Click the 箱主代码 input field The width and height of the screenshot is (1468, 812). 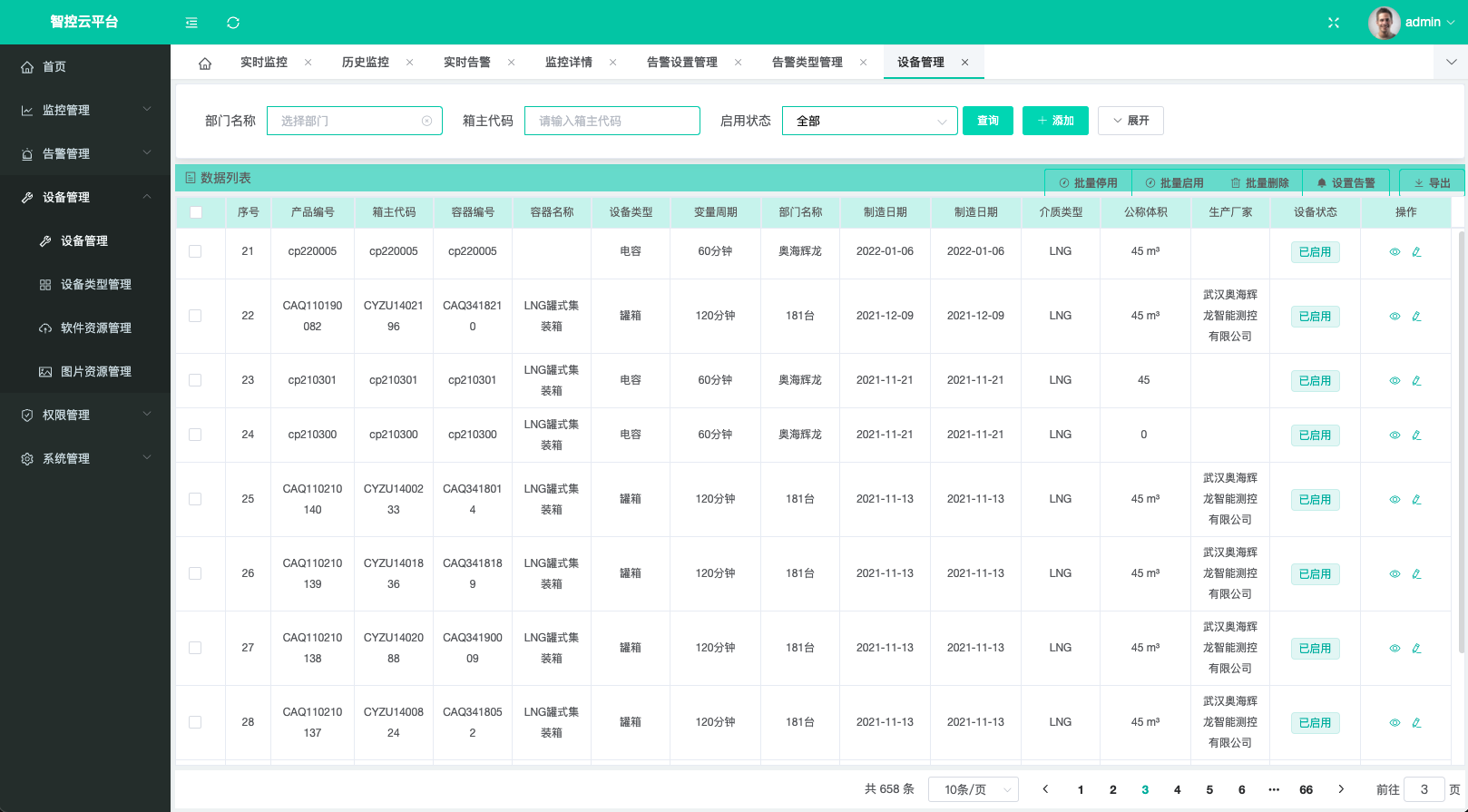[612, 121]
